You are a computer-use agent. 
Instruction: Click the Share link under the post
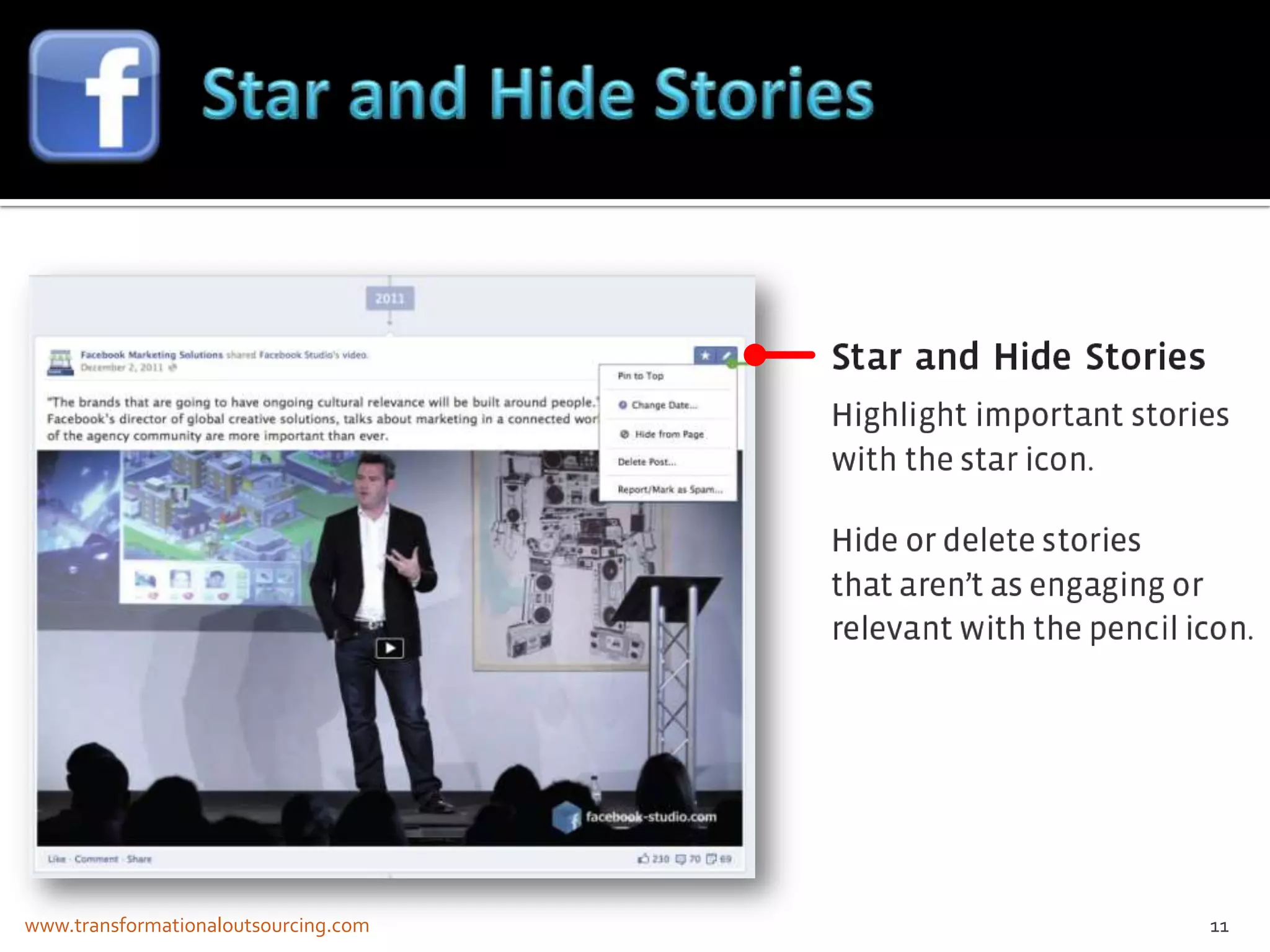[139, 859]
